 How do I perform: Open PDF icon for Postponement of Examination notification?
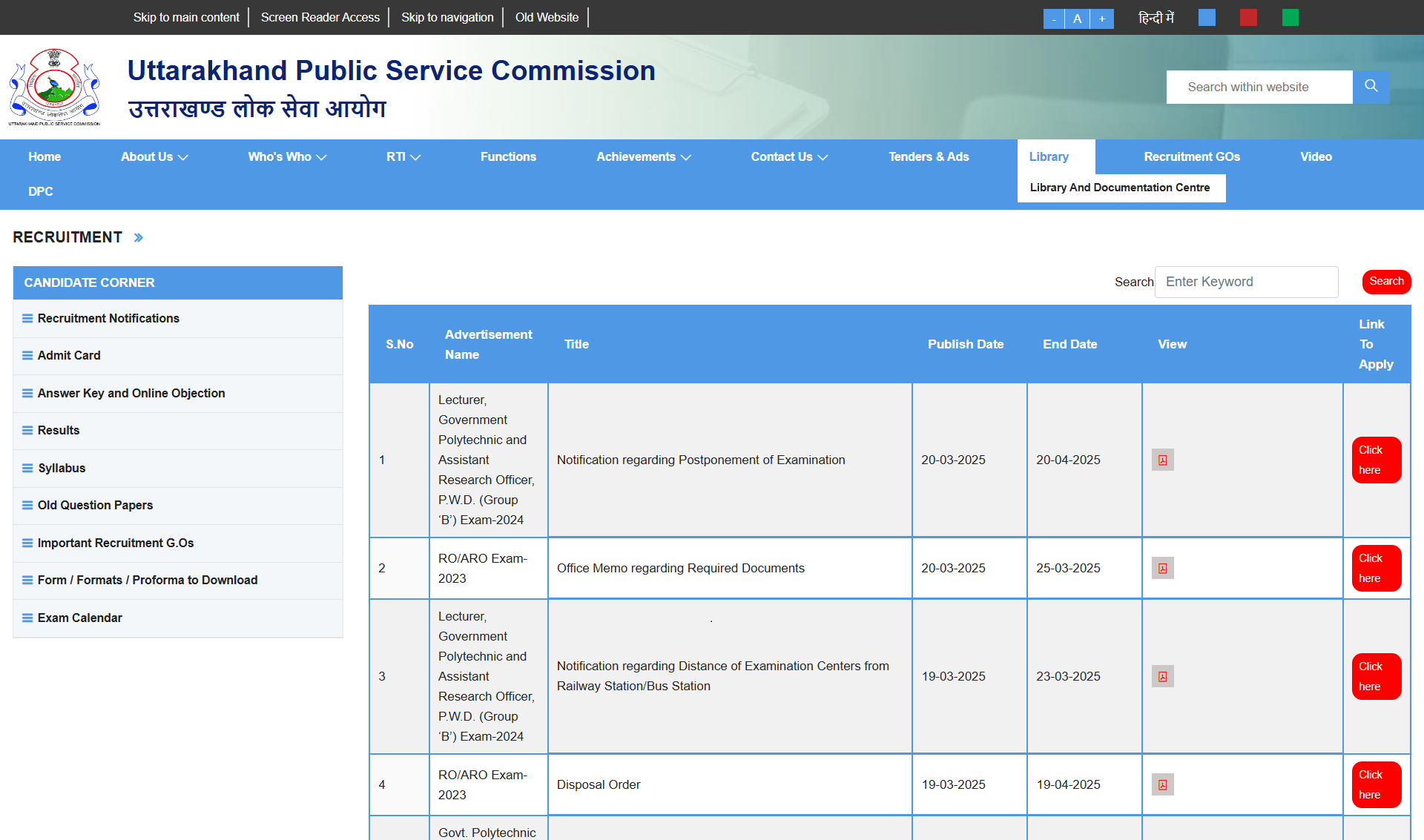(1162, 460)
